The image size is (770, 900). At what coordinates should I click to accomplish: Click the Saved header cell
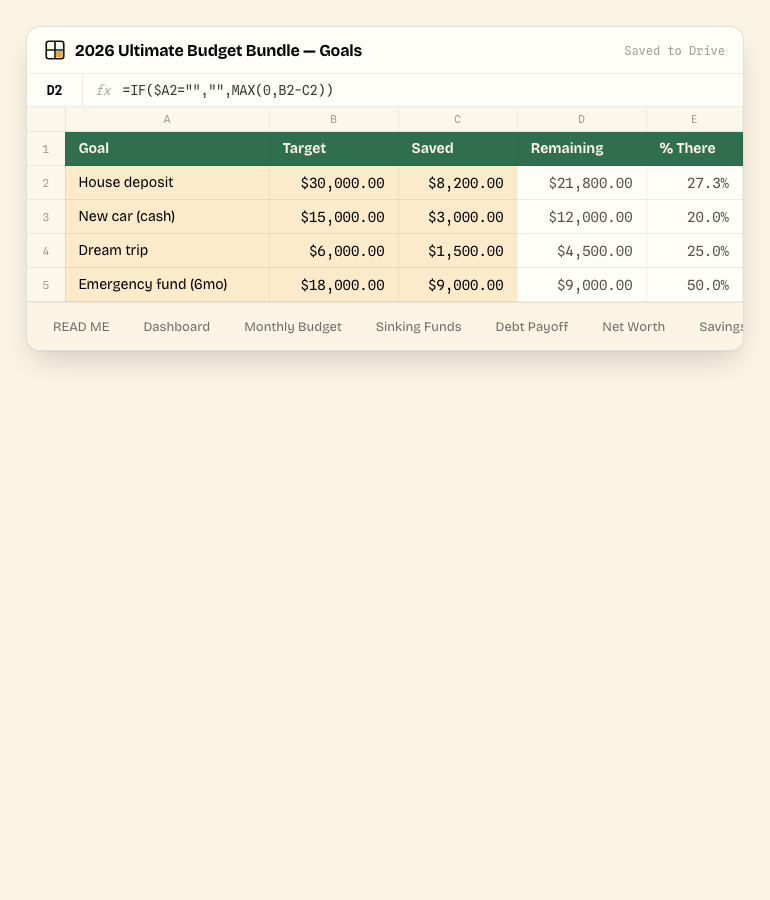pos(457,149)
